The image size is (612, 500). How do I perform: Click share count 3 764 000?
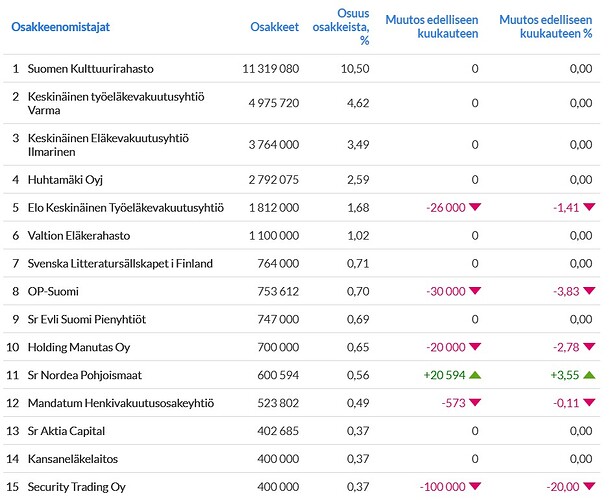(x=274, y=145)
